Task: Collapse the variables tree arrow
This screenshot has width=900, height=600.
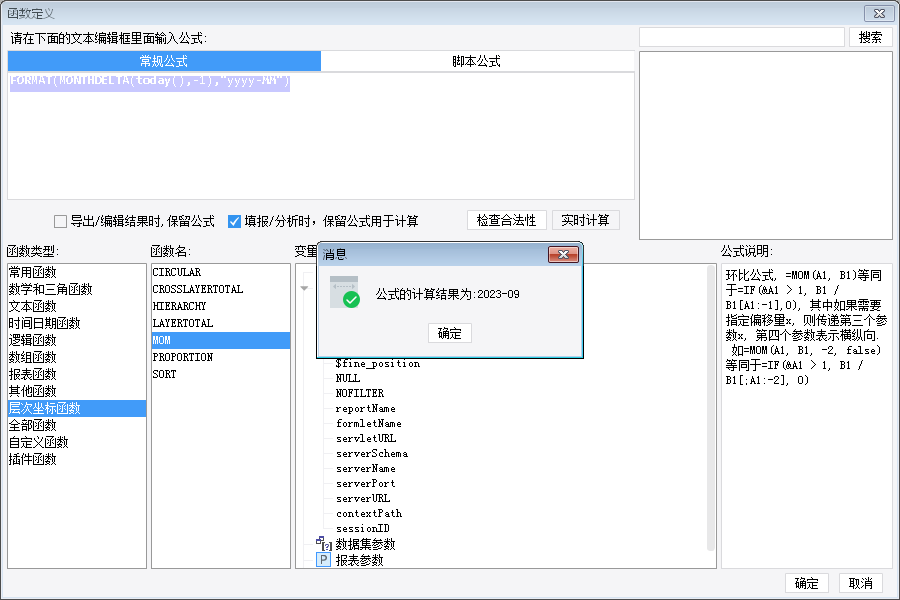Action: click(304, 288)
